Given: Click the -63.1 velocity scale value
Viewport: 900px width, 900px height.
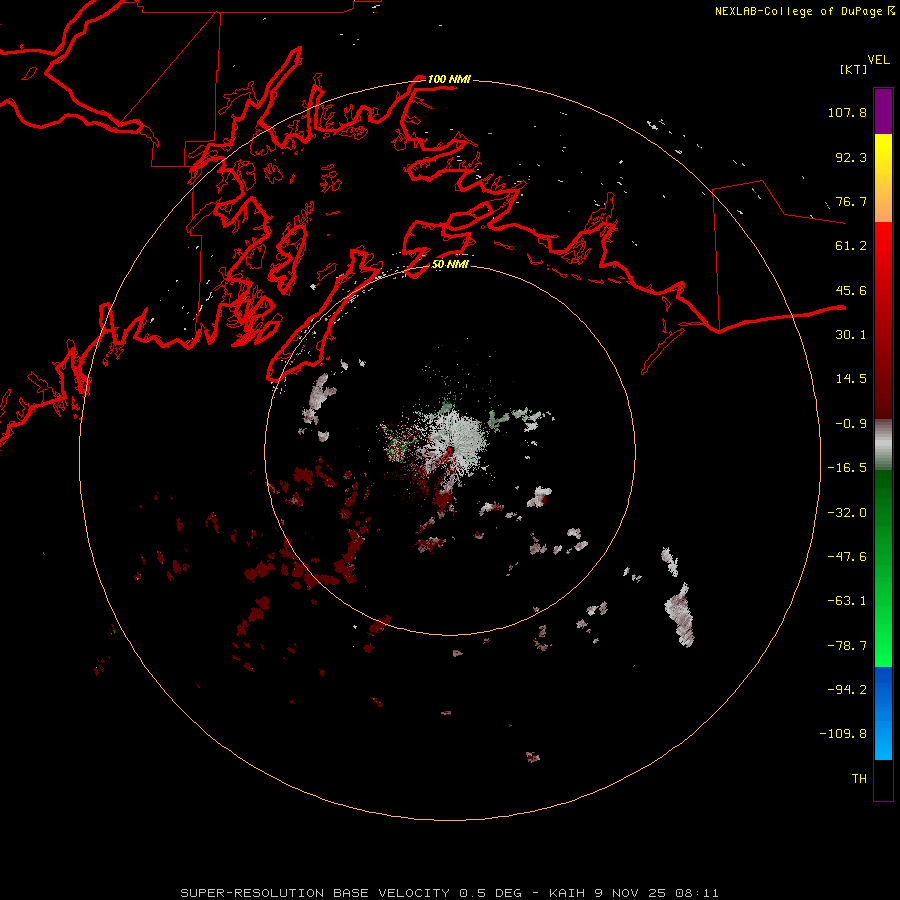Looking at the screenshot, I should point(847,601).
